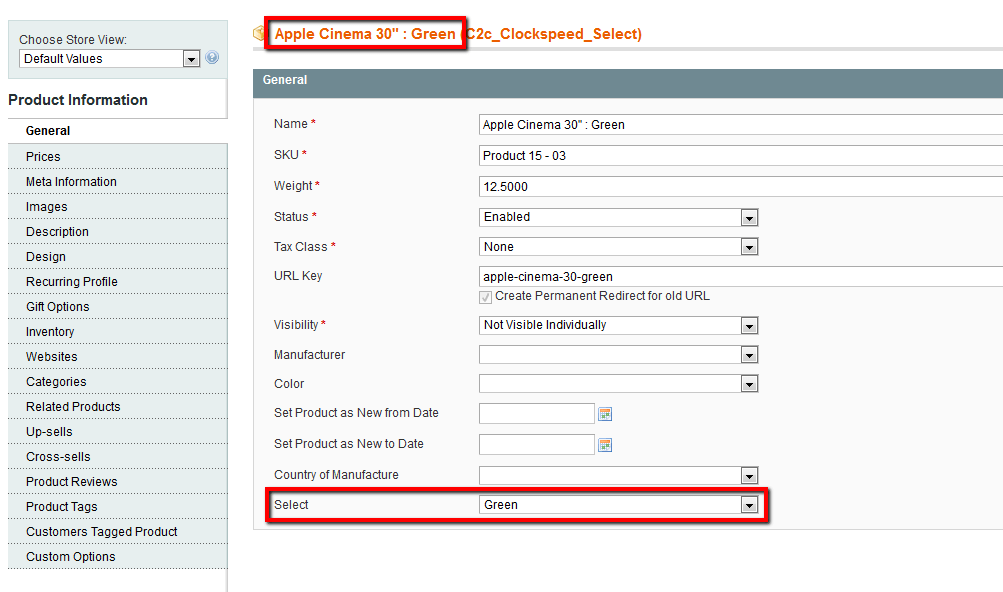Click the SKU input field
The width and height of the screenshot is (1003, 592).
[741, 156]
